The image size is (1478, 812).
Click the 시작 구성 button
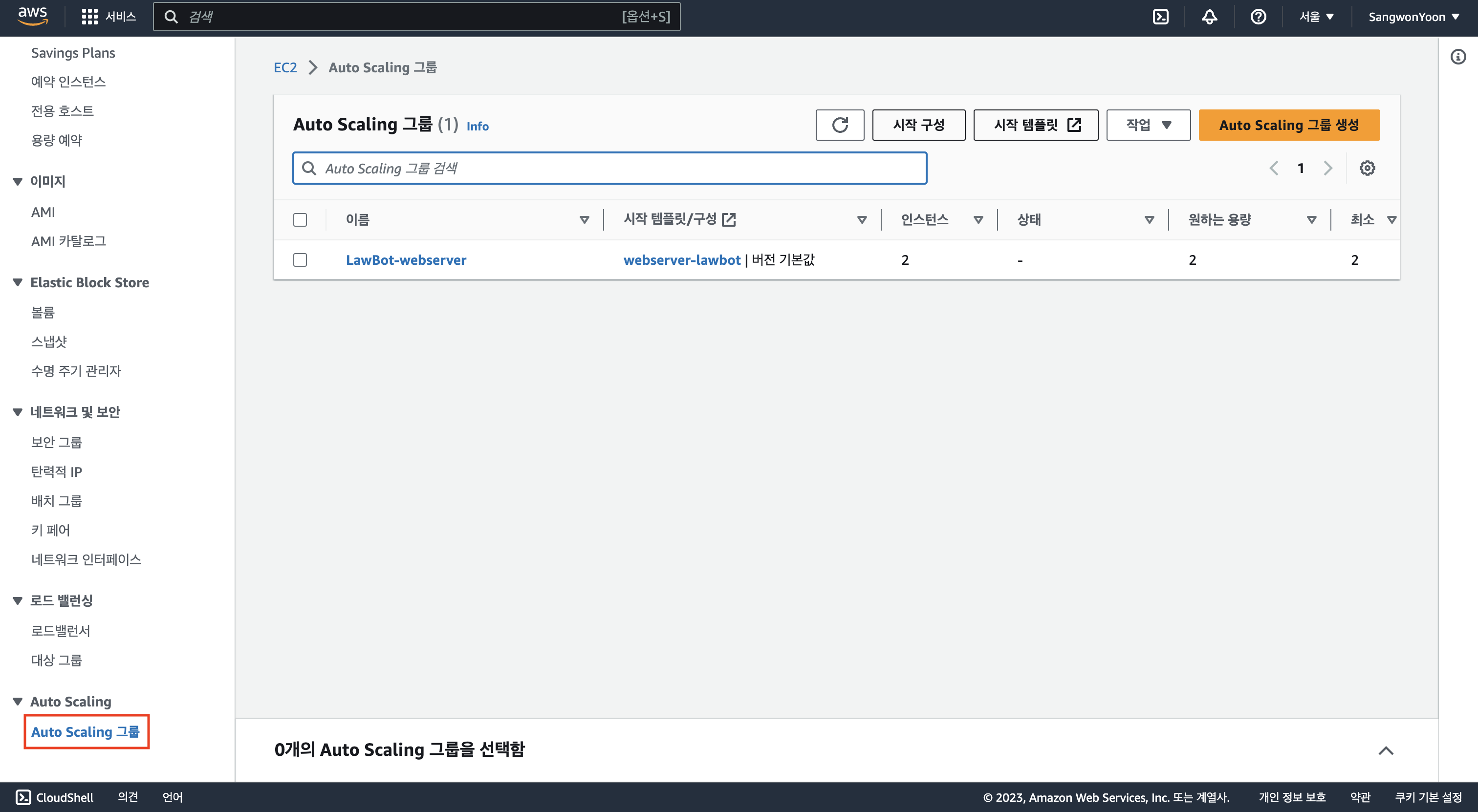[918, 125]
